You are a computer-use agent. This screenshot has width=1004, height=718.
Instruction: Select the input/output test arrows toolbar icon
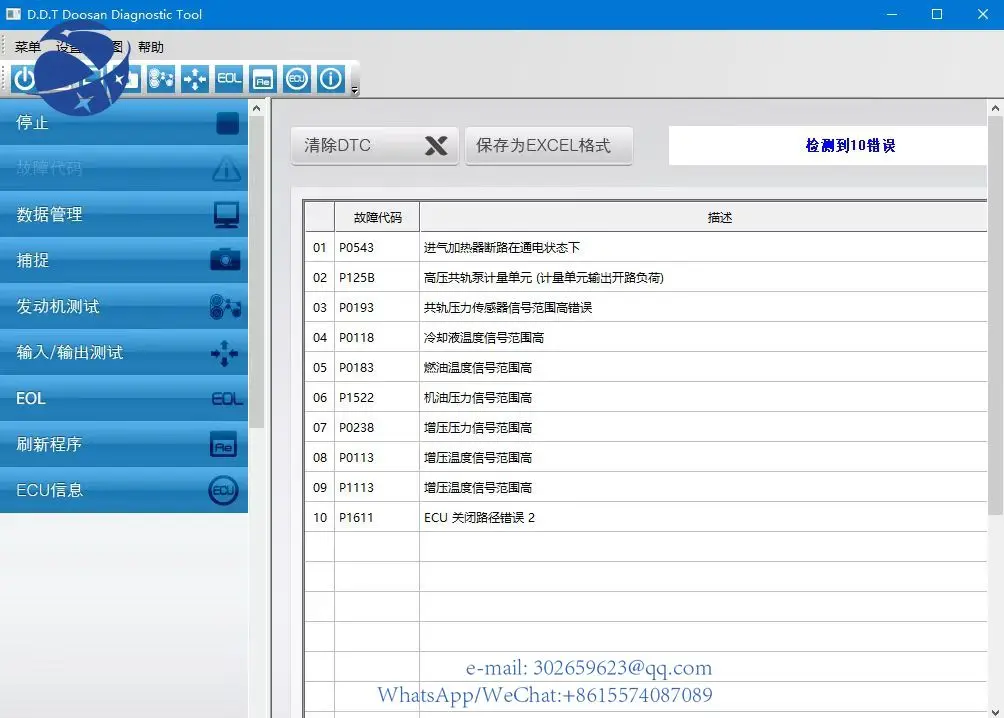195,79
